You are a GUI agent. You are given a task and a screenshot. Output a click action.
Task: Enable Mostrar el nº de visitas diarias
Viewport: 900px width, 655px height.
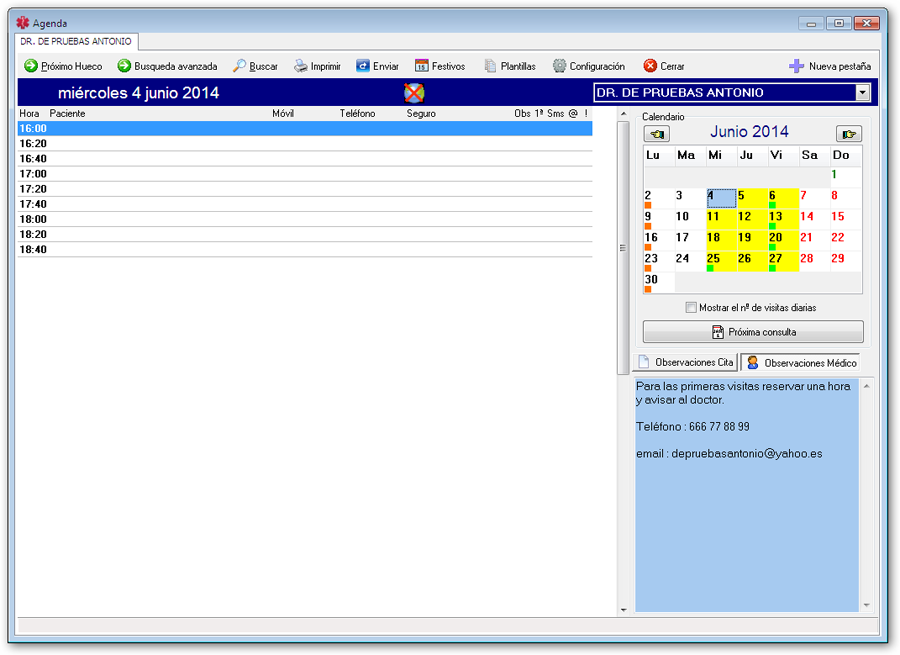pos(691,308)
